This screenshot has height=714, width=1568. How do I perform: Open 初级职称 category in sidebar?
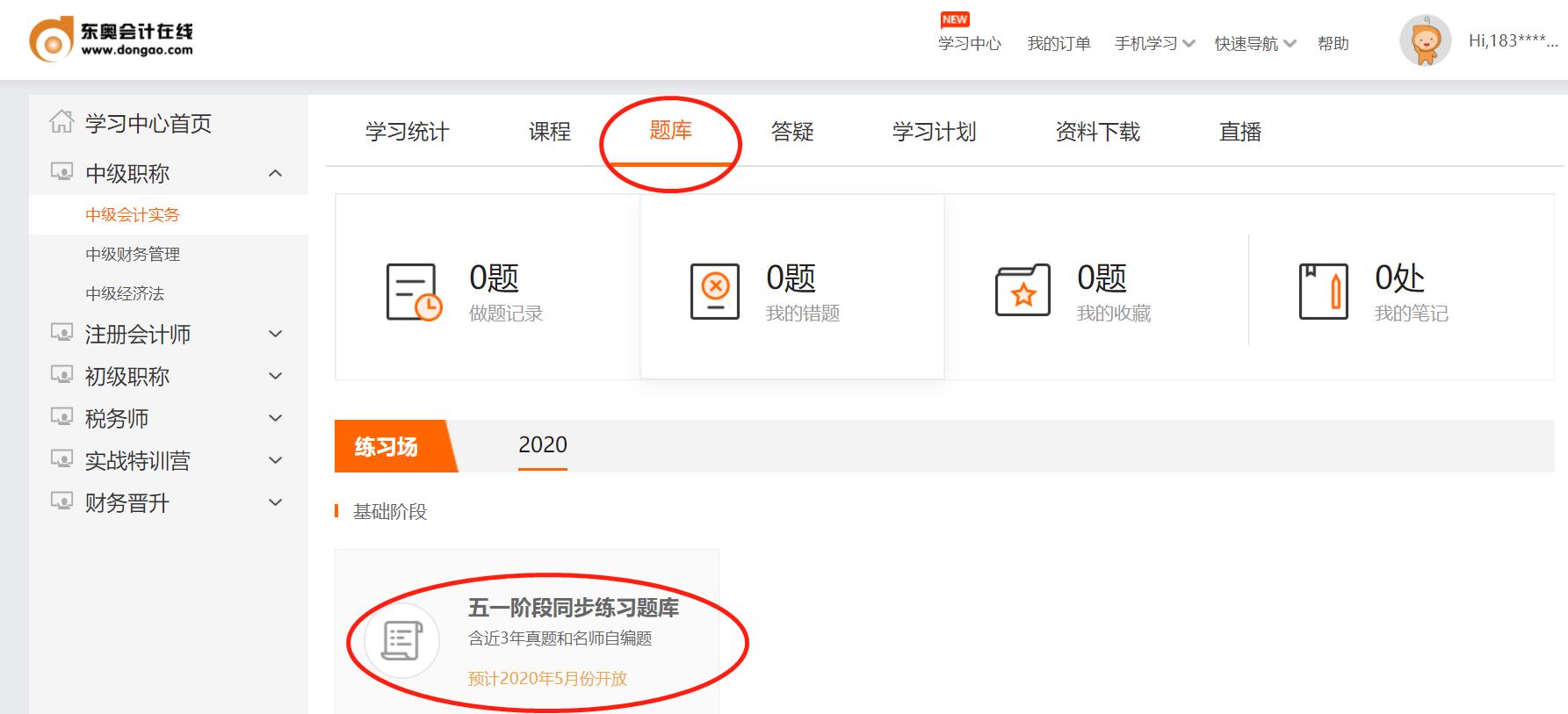(x=127, y=376)
